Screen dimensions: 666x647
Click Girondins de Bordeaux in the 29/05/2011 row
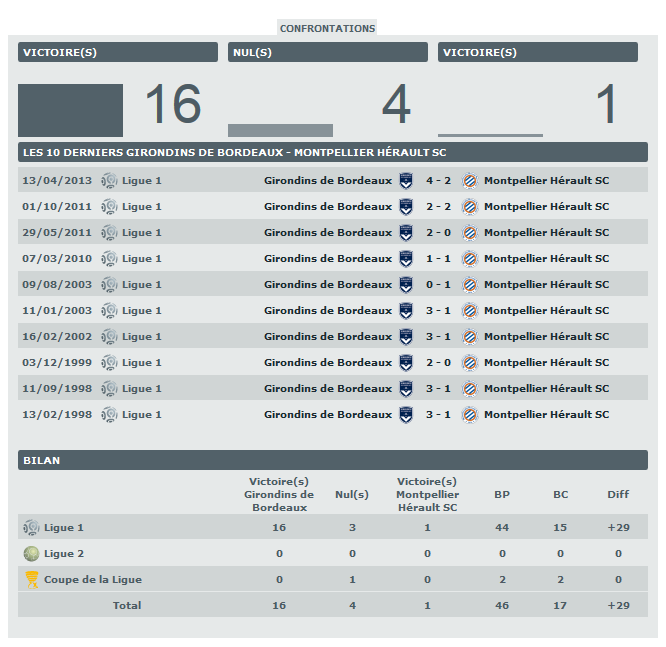click(x=328, y=232)
